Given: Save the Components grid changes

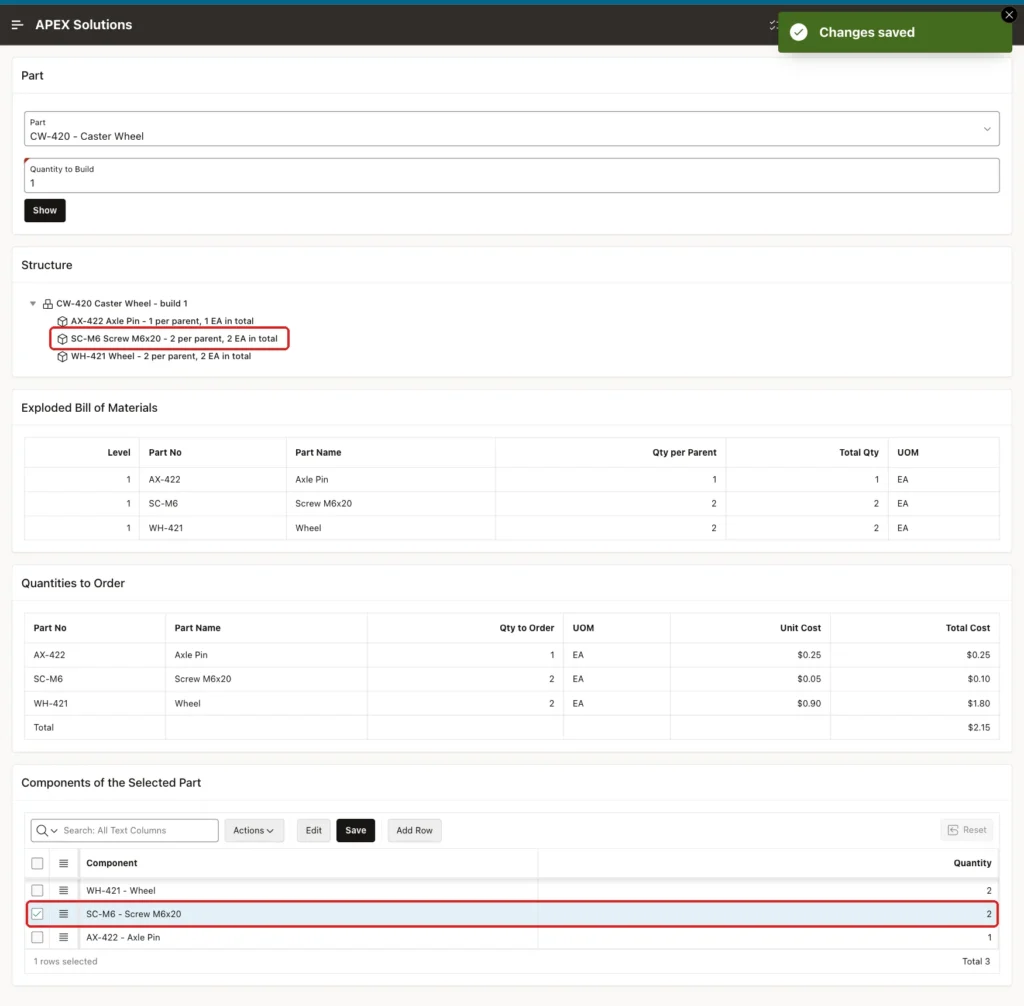Looking at the screenshot, I should pyautogui.click(x=355, y=830).
